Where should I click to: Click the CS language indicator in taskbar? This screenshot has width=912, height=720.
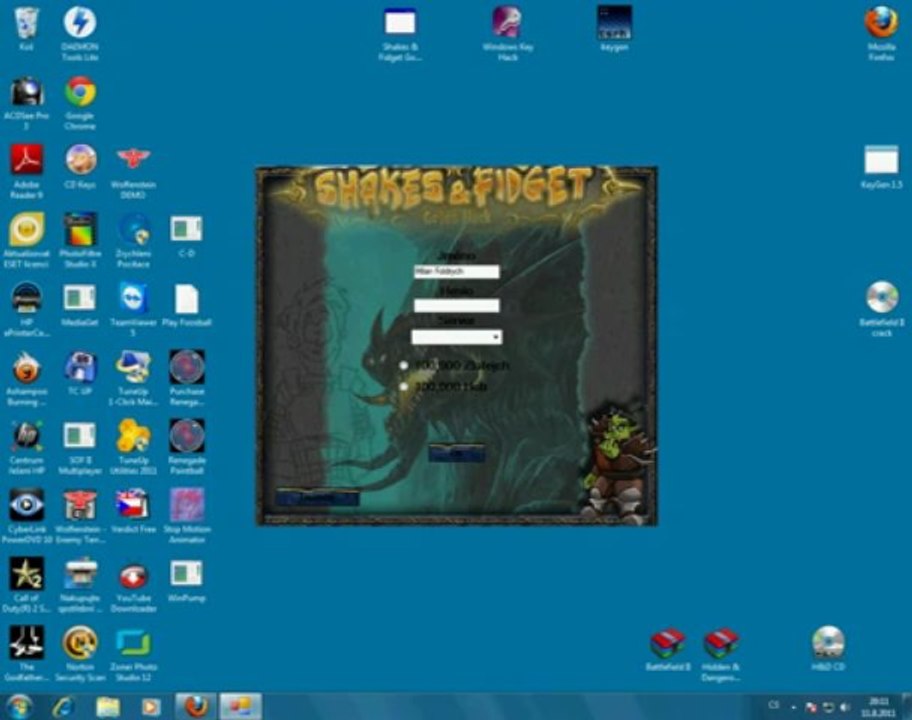pyautogui.click(x=774, y=705)
